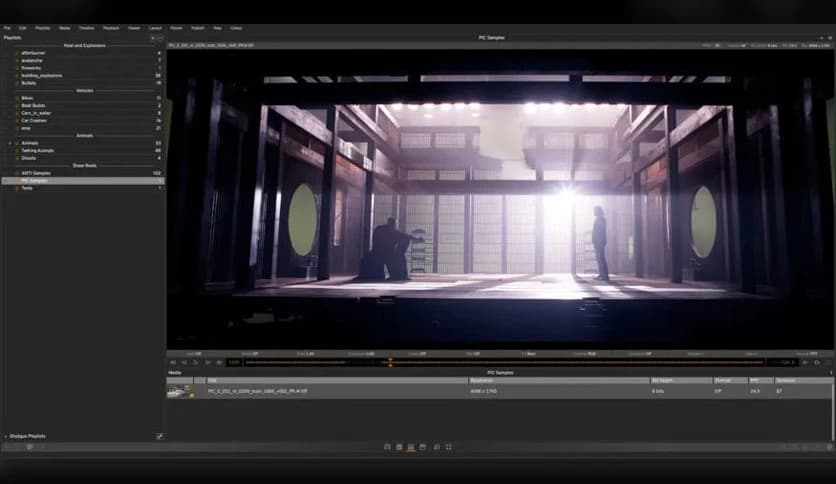Open the File menu
The width and height of the screenshot is (836, 484).
(7, 28)
